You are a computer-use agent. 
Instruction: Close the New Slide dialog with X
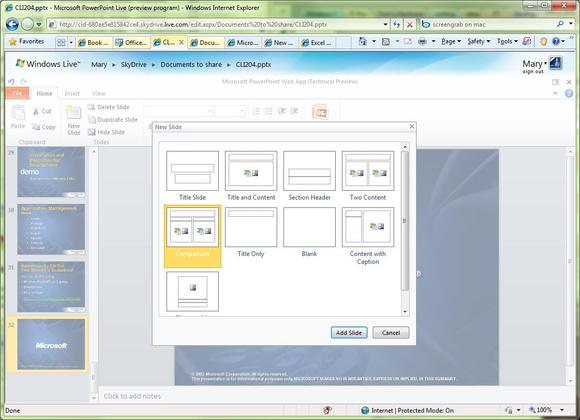(412, 127)
